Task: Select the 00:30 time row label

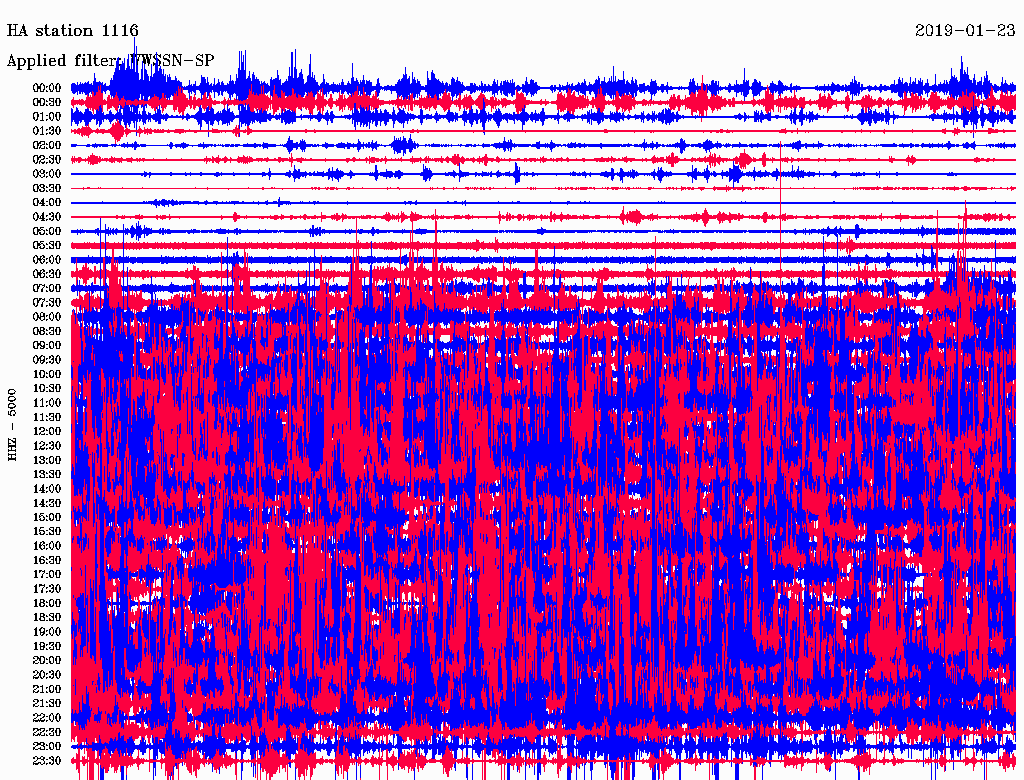Action: [47, 103]
